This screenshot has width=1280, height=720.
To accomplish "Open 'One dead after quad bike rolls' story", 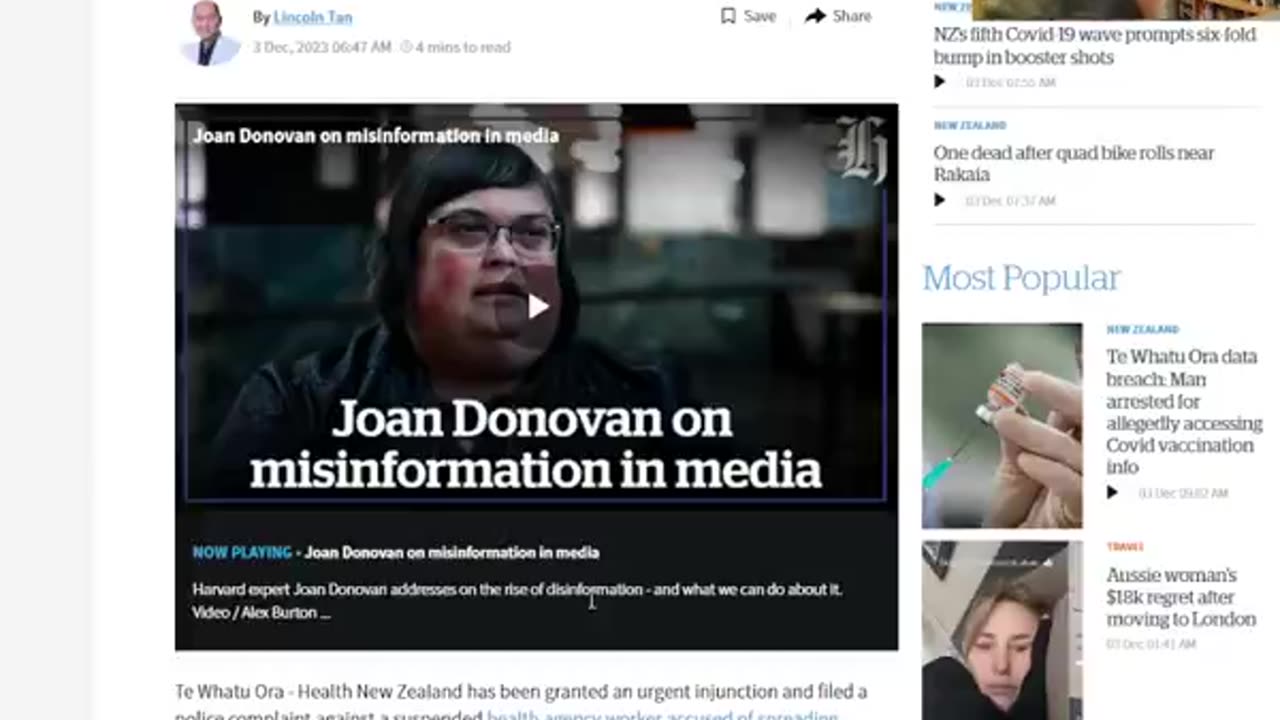I will pos(1074,164).
